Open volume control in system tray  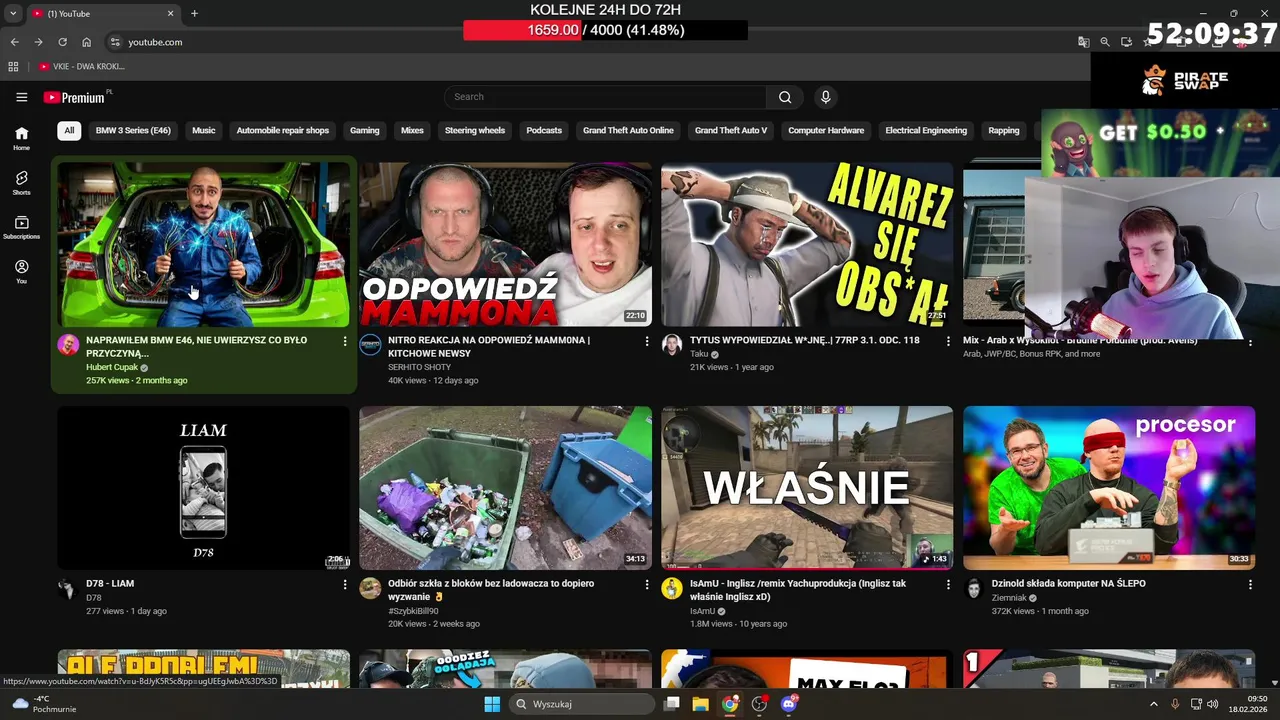coord(1212,704)
